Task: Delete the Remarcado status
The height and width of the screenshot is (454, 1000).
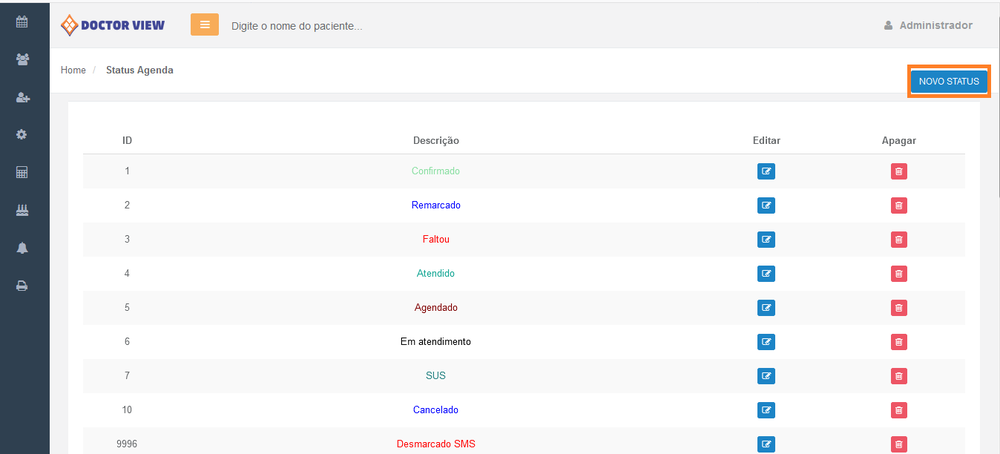Action: (899, 206)
